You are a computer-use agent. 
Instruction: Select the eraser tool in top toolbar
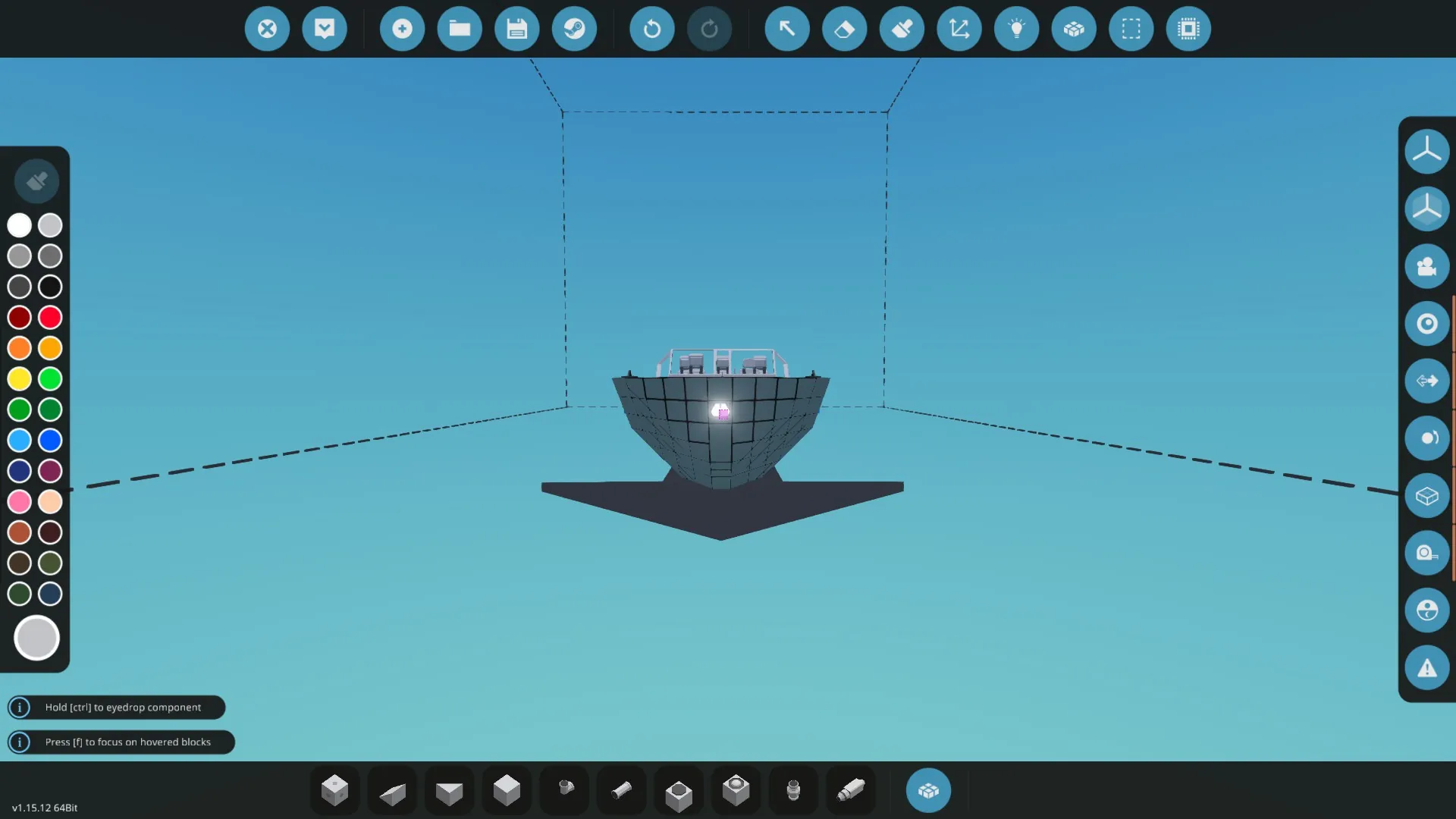[x=844, y=29]
